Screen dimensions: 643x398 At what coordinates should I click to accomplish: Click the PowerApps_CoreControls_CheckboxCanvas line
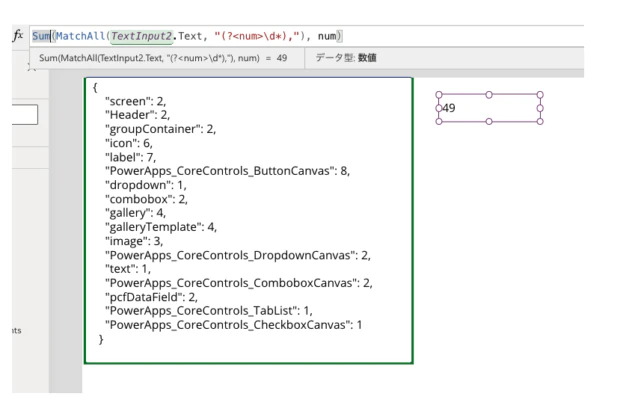tap(234, 325)
